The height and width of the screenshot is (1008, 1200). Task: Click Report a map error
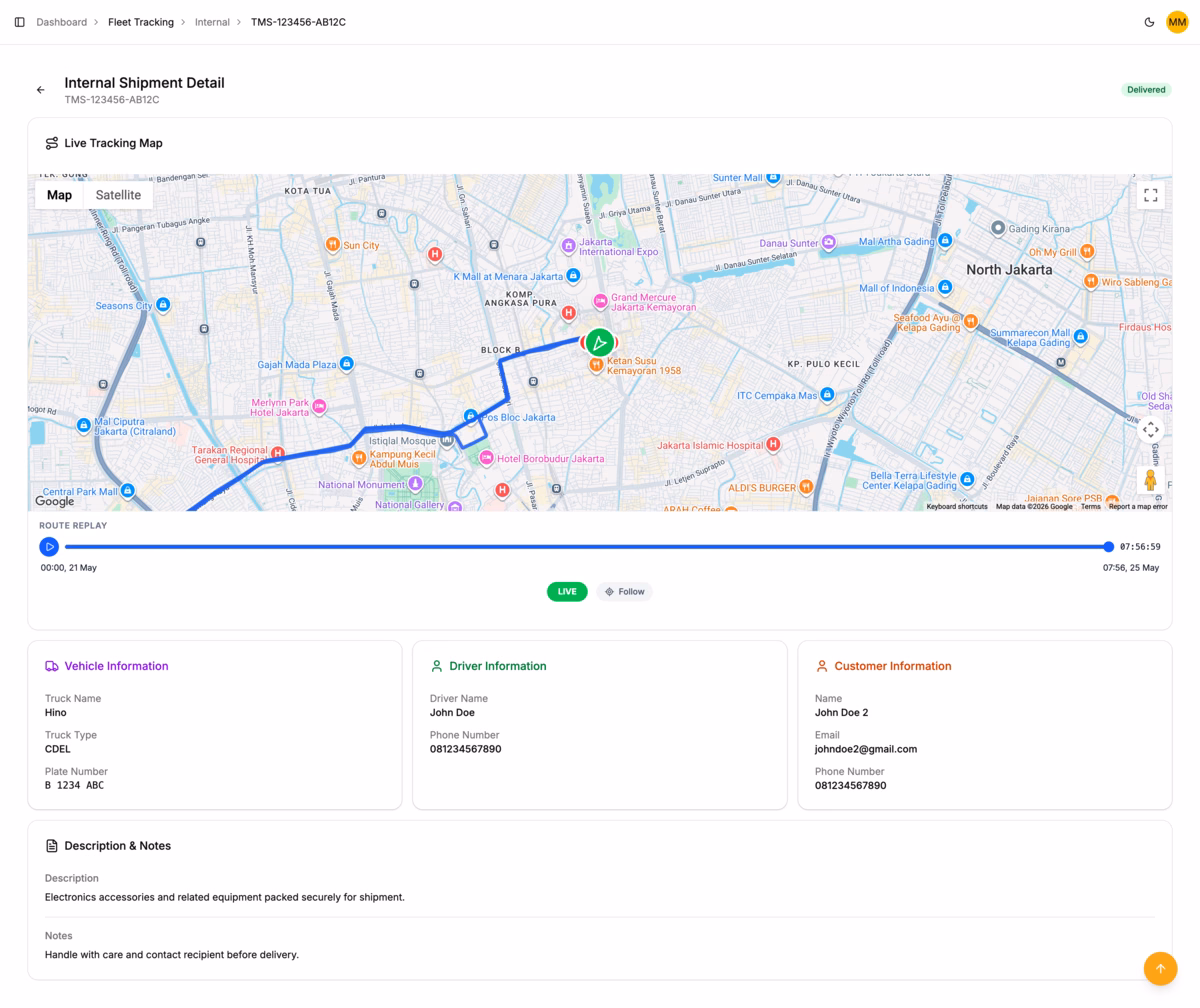tap(1138, 507)
